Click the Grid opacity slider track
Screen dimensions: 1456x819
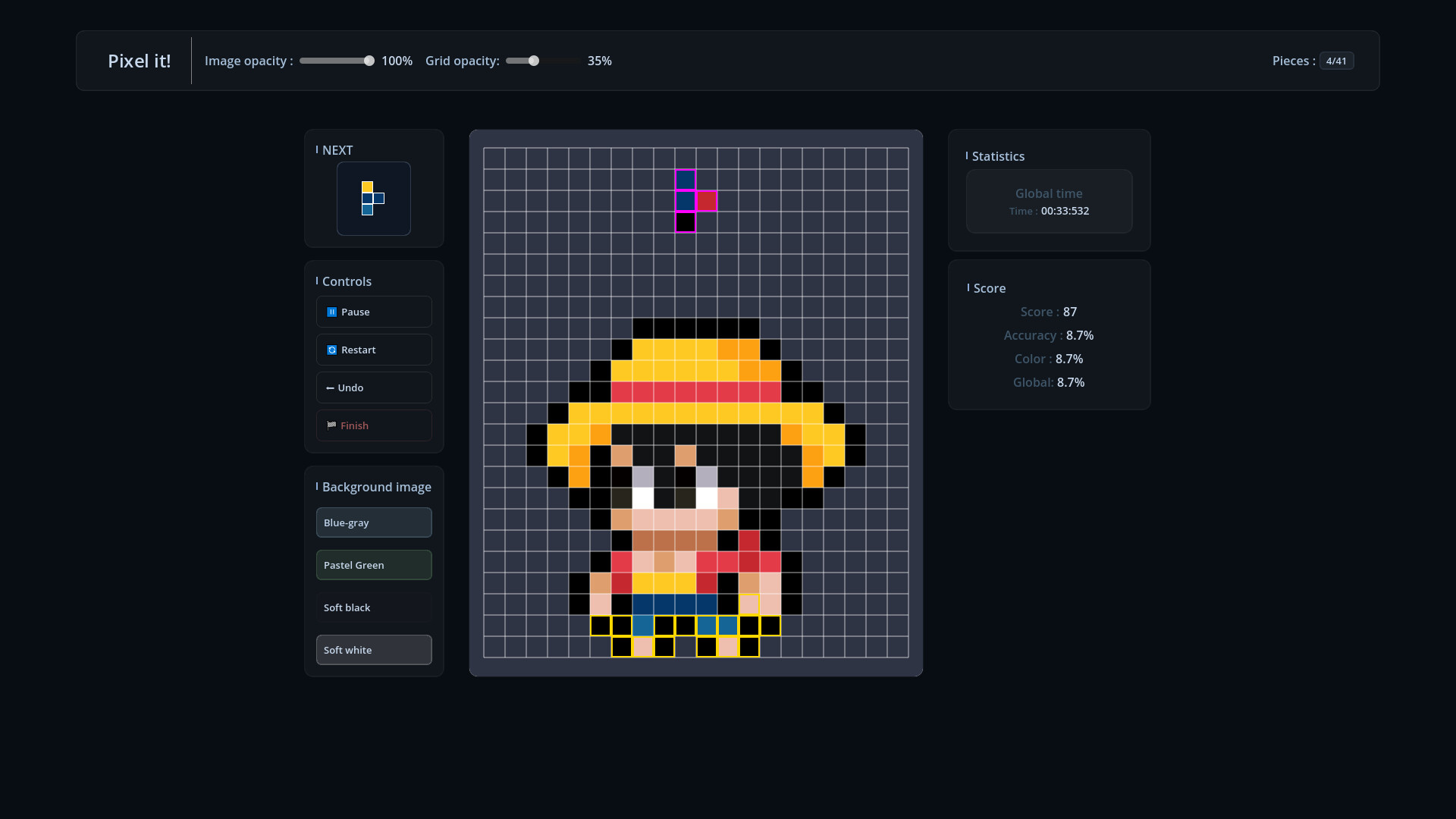click(x=541, y=61)
